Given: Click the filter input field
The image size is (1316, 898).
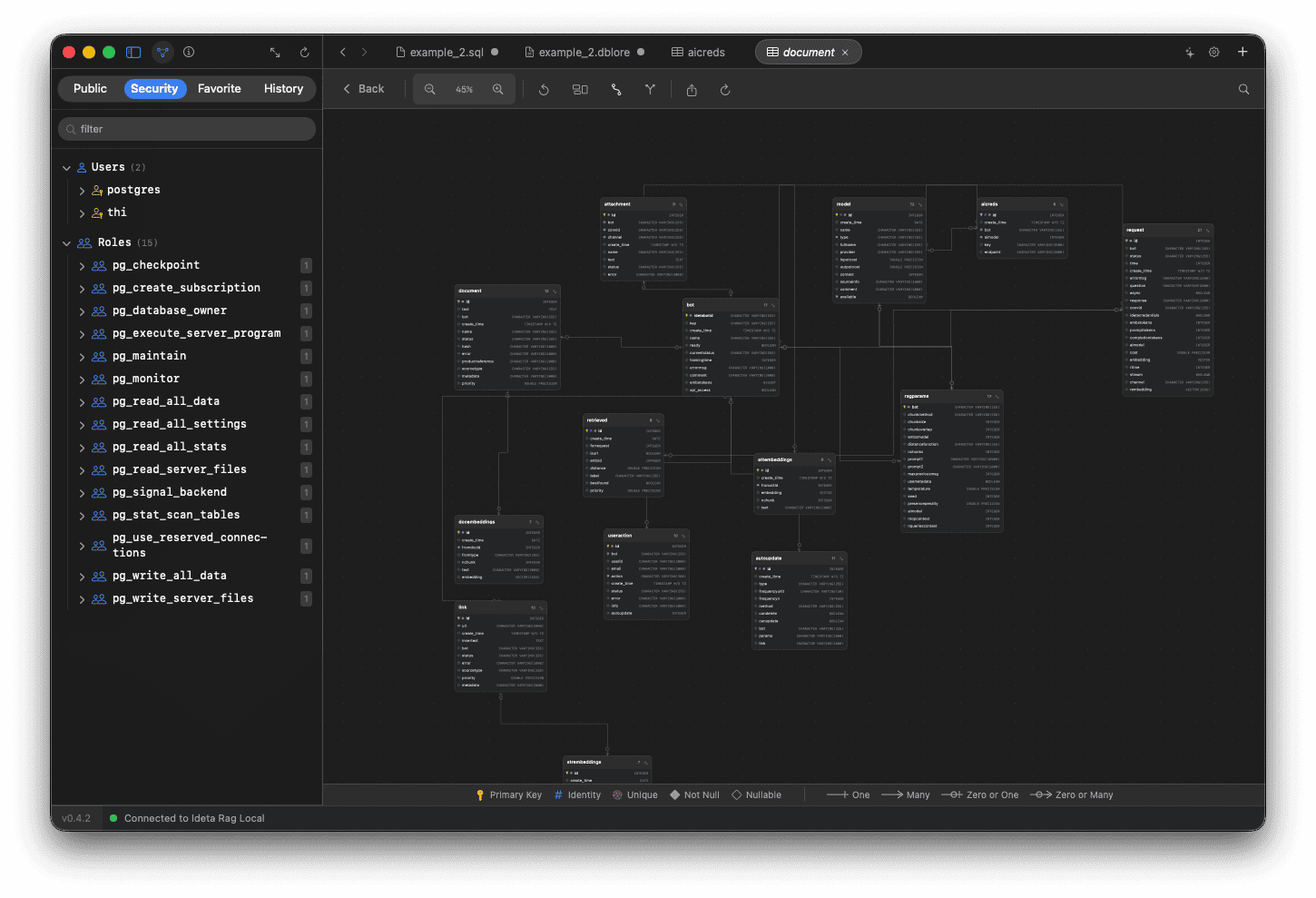Looking at the screenshot, I should click(x=187, y=129).
